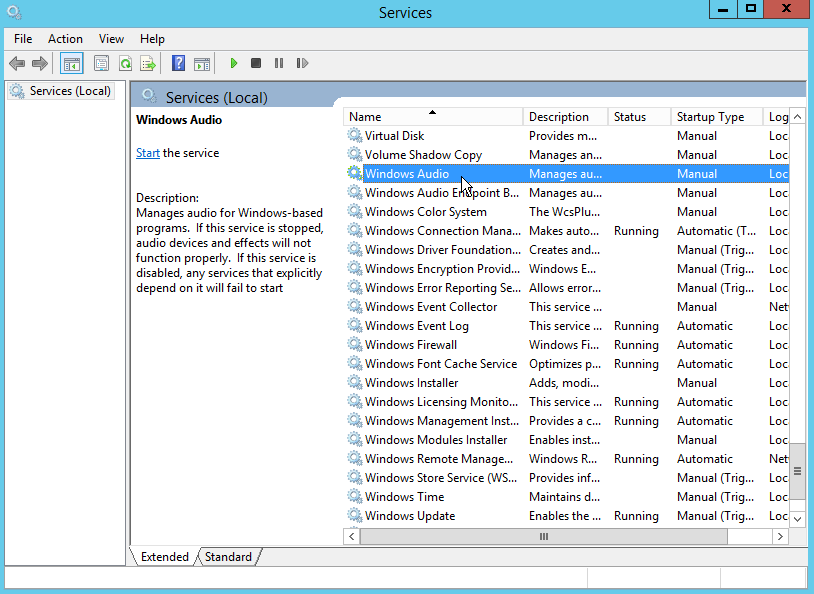Select the Windows Encryption Provider service name
Image resolution: width=814 pixels, height=594 pixels.
pos(442,269)
